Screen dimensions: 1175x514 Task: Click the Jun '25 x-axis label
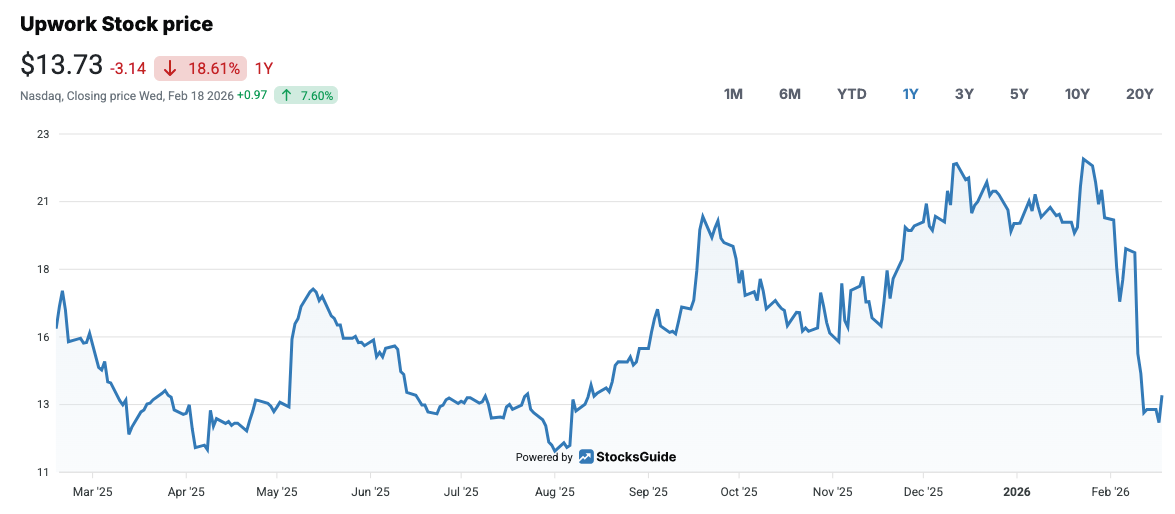point(370,492)
